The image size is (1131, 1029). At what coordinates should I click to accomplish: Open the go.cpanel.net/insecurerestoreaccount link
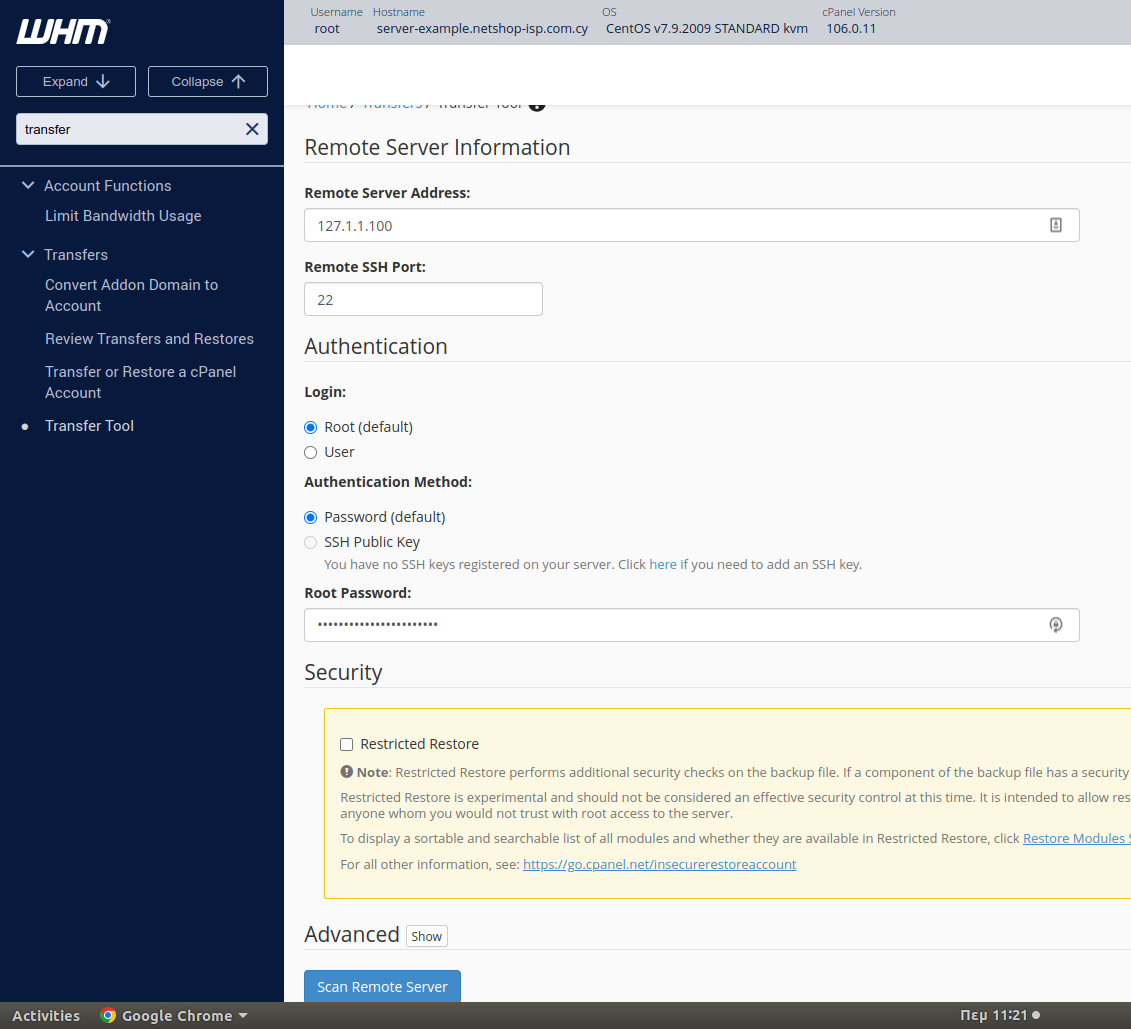[659, 864]
